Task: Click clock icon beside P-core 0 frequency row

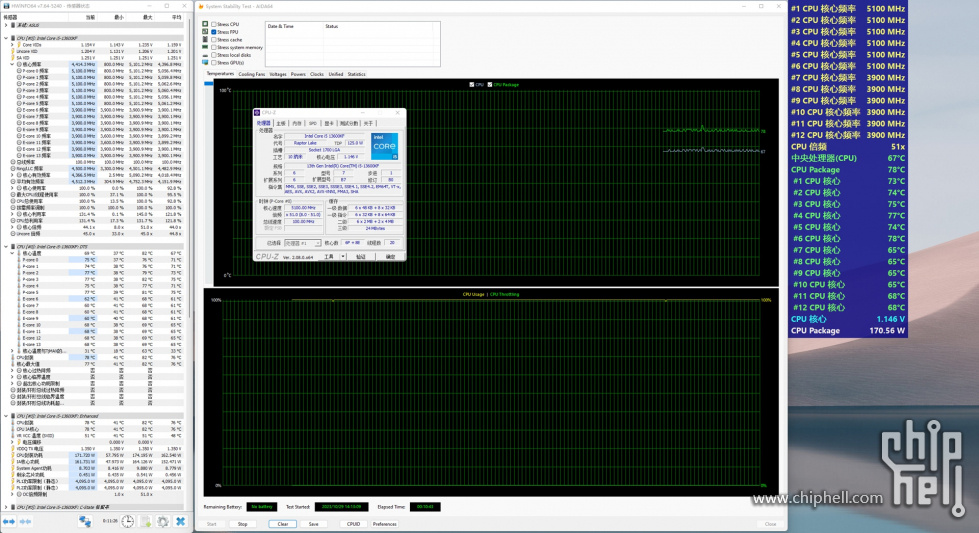Action: coord(19,71)
